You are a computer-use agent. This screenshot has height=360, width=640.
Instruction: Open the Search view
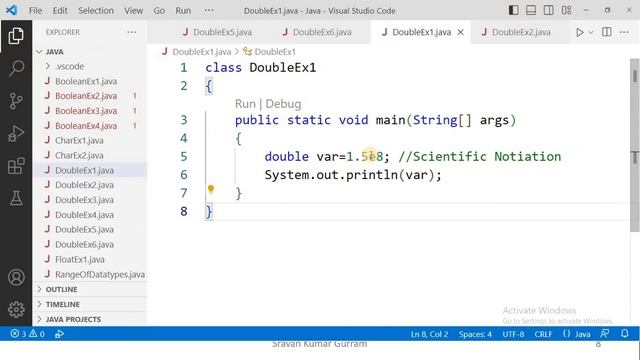click(x=16, y=68)
